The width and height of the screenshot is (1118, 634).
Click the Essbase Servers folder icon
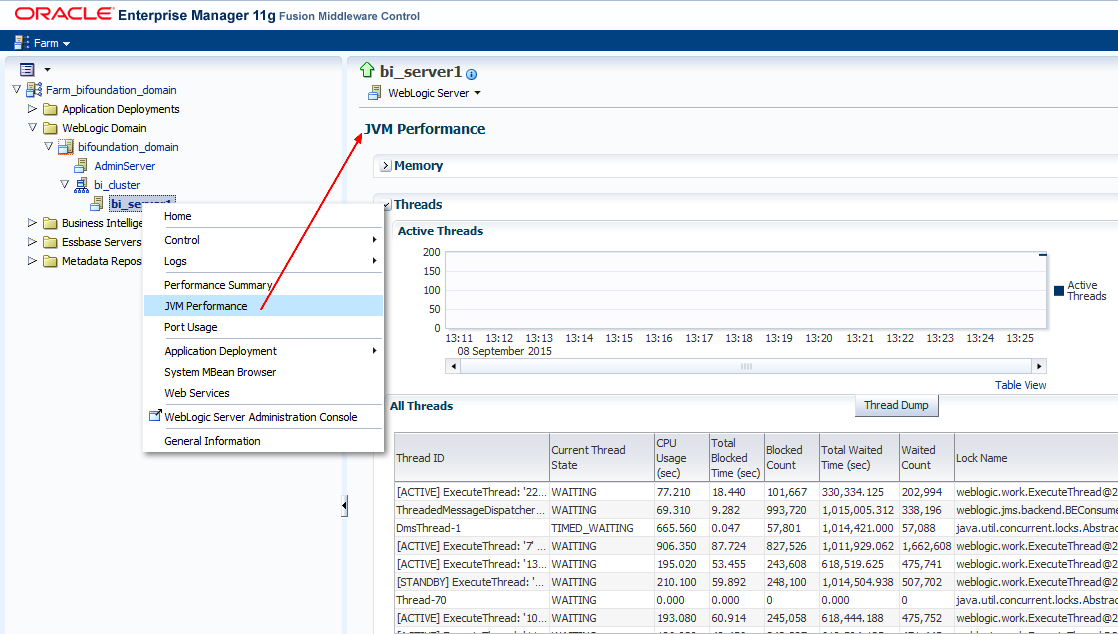[51, 242]
